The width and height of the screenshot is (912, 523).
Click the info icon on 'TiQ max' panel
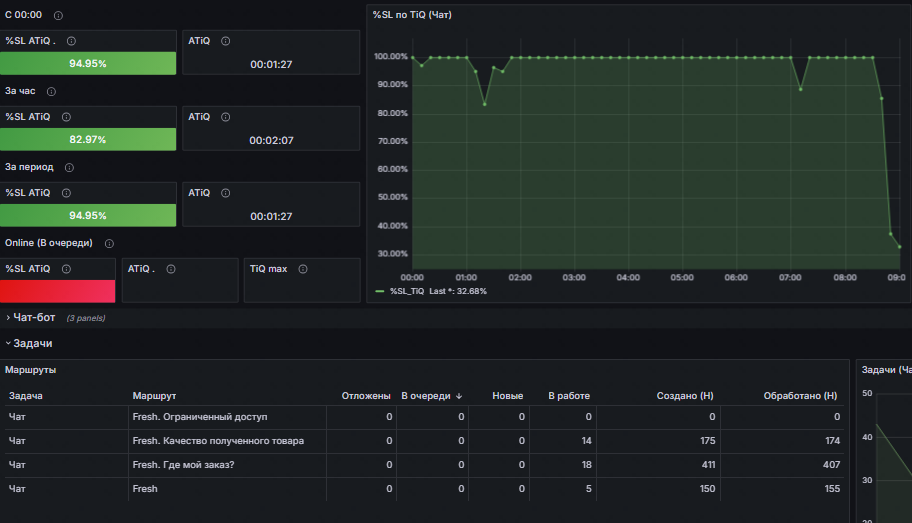(302, 269)
